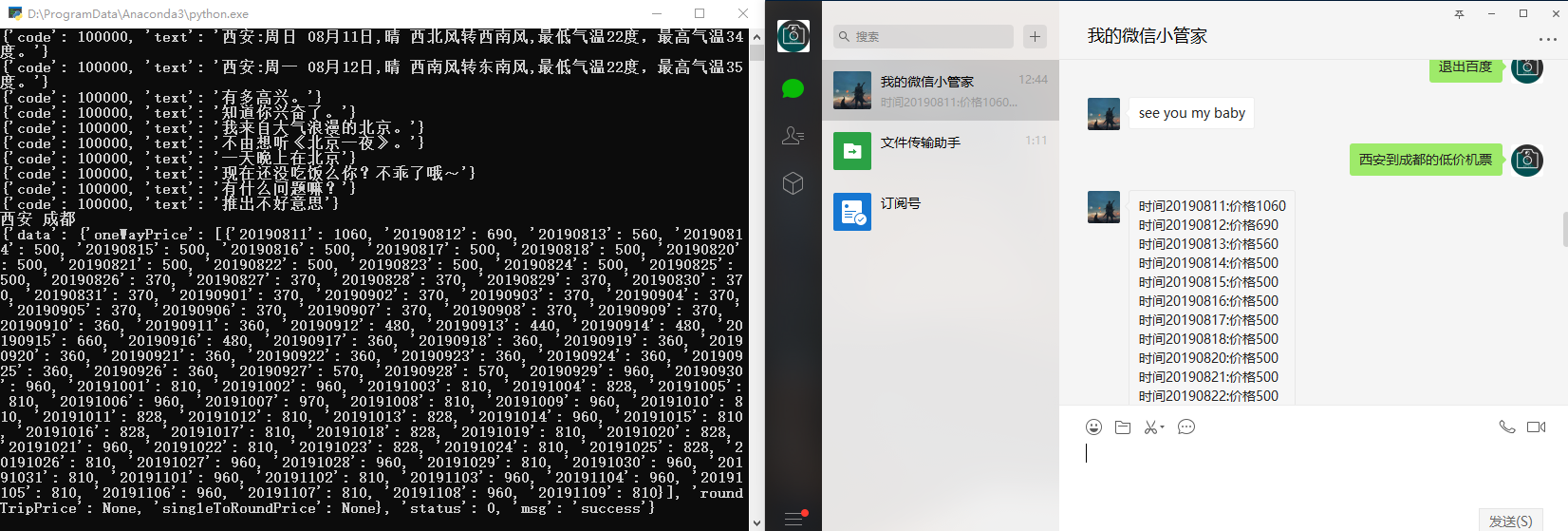Start a video call with camera icon

pos(1537,427)
